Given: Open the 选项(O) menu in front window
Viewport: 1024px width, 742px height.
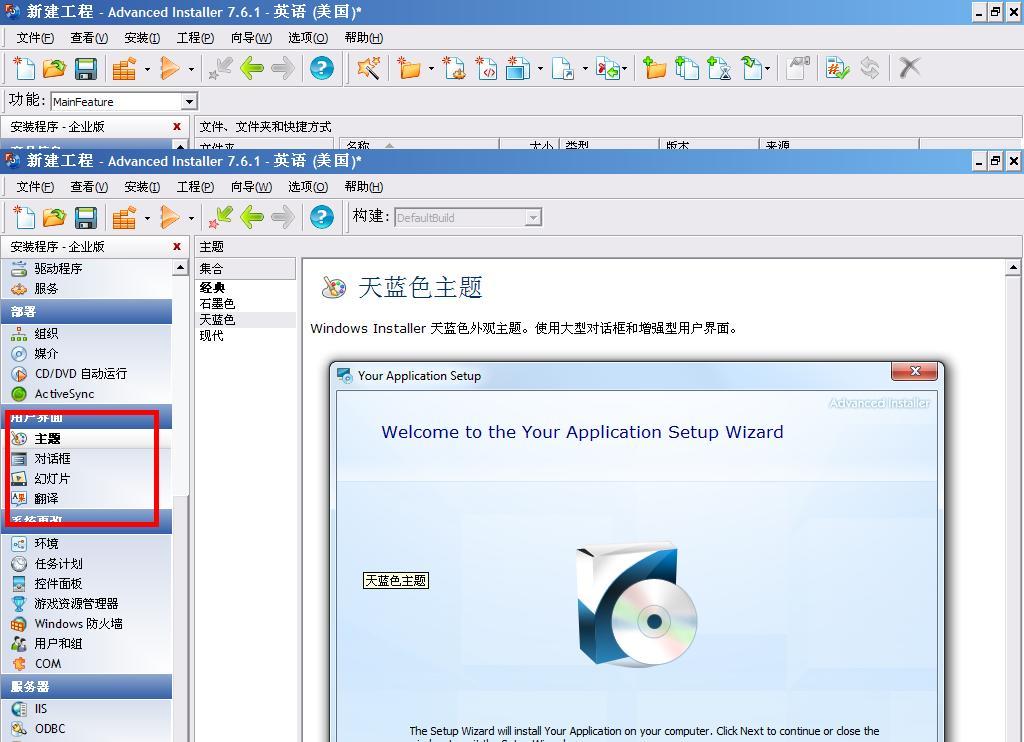Looking at the screenshot, I should [308, 187].
